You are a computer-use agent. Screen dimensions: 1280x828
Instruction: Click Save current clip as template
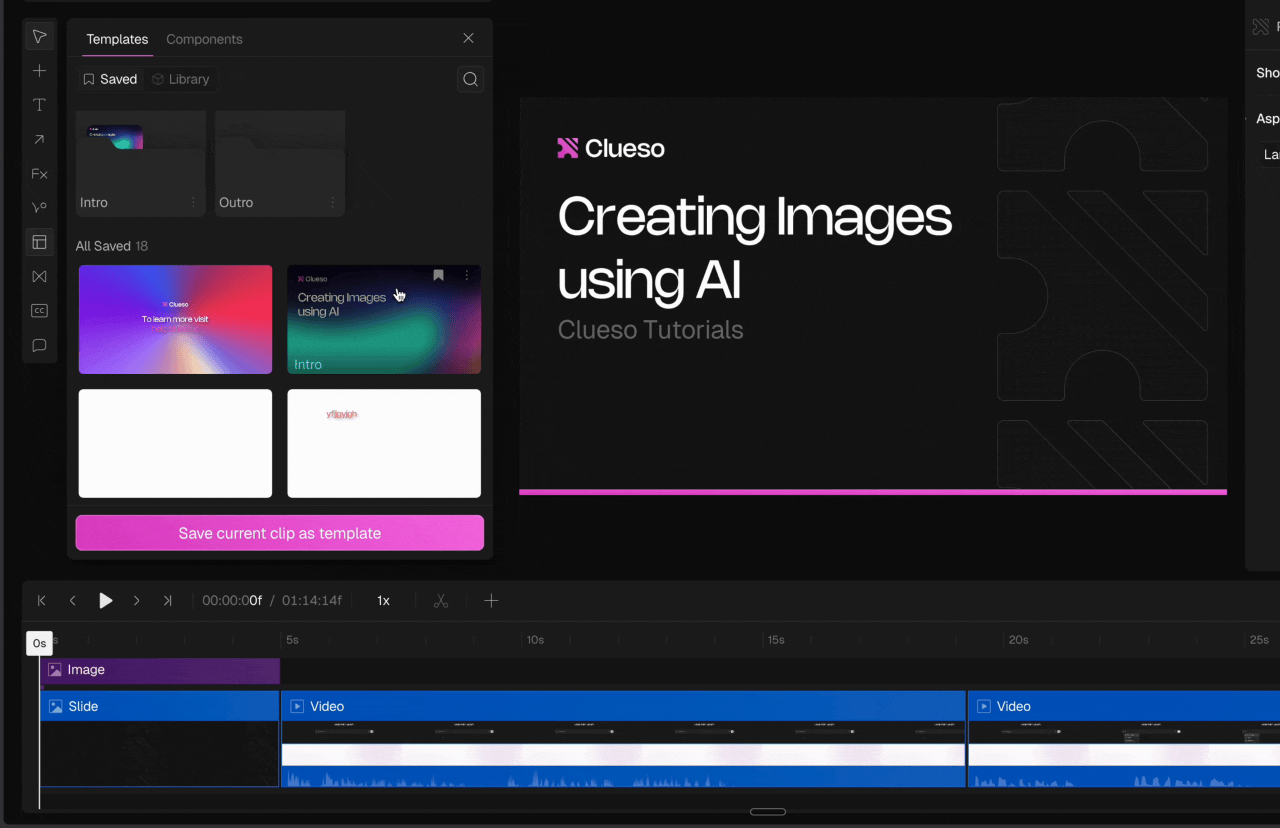coord(279,533)
